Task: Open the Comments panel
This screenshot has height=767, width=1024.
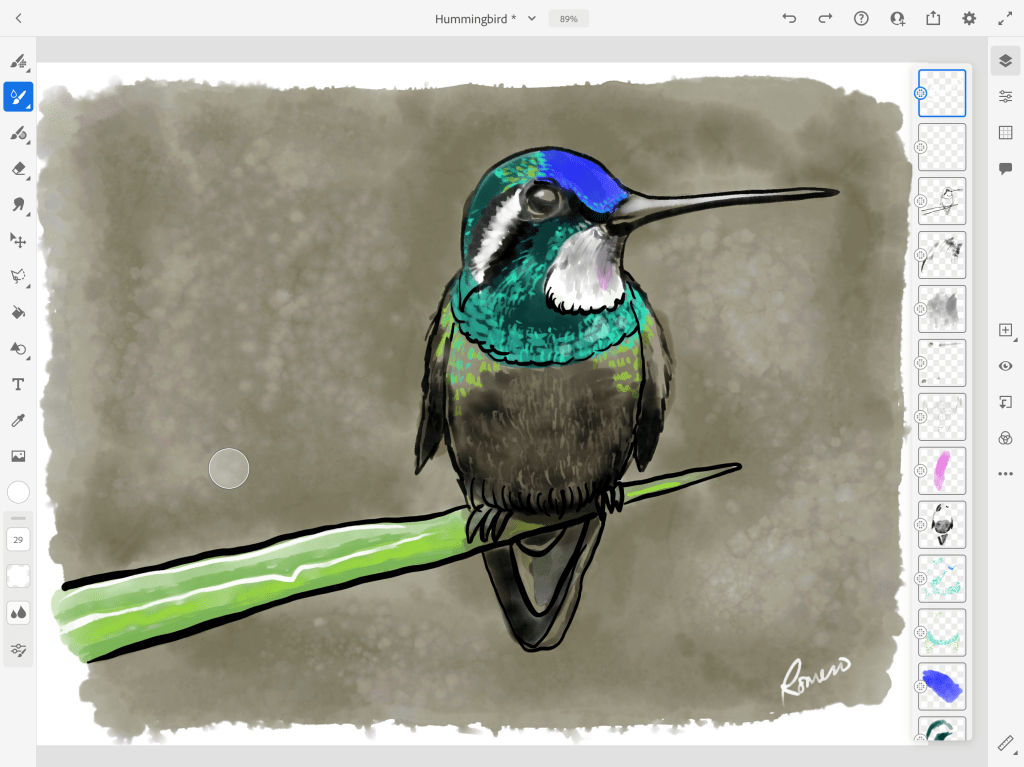Action: click(1005, 168)
